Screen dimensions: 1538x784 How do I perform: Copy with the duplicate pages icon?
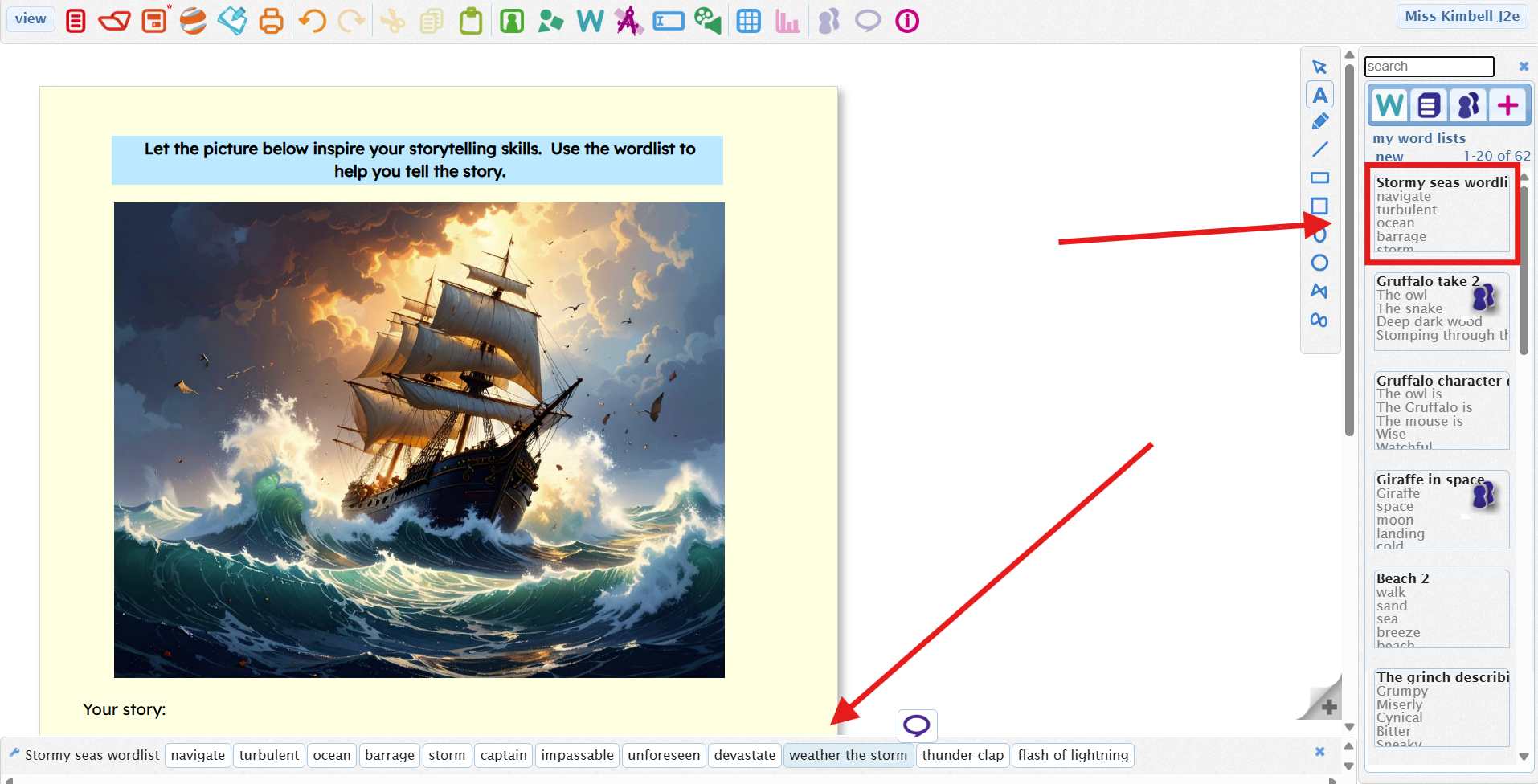pos(432,21)
